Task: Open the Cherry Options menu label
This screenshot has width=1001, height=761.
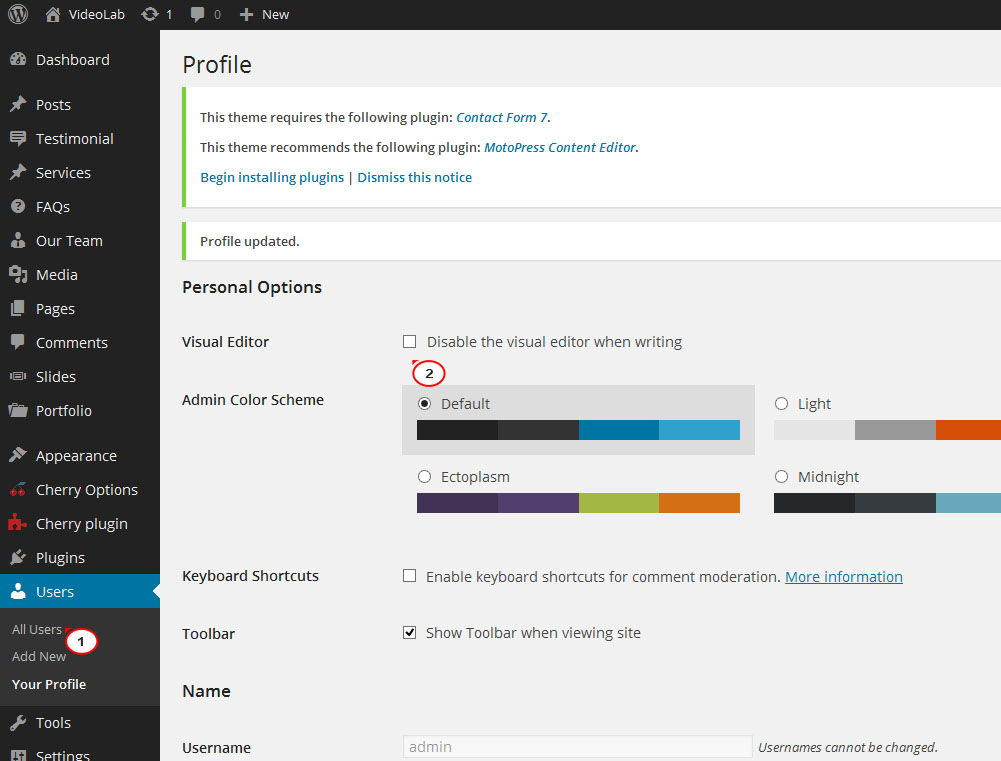Action: tap(87, 490)
